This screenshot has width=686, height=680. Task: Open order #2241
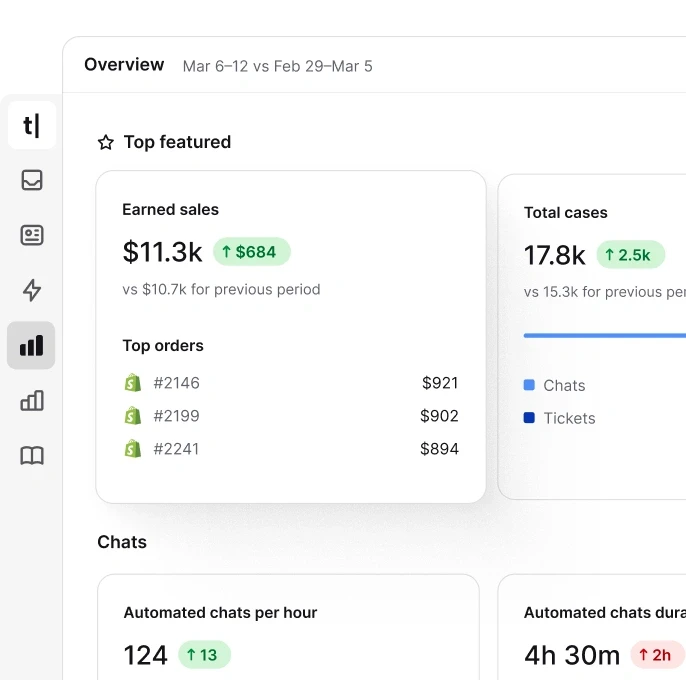pyautogui.click(x=176, y=449)
